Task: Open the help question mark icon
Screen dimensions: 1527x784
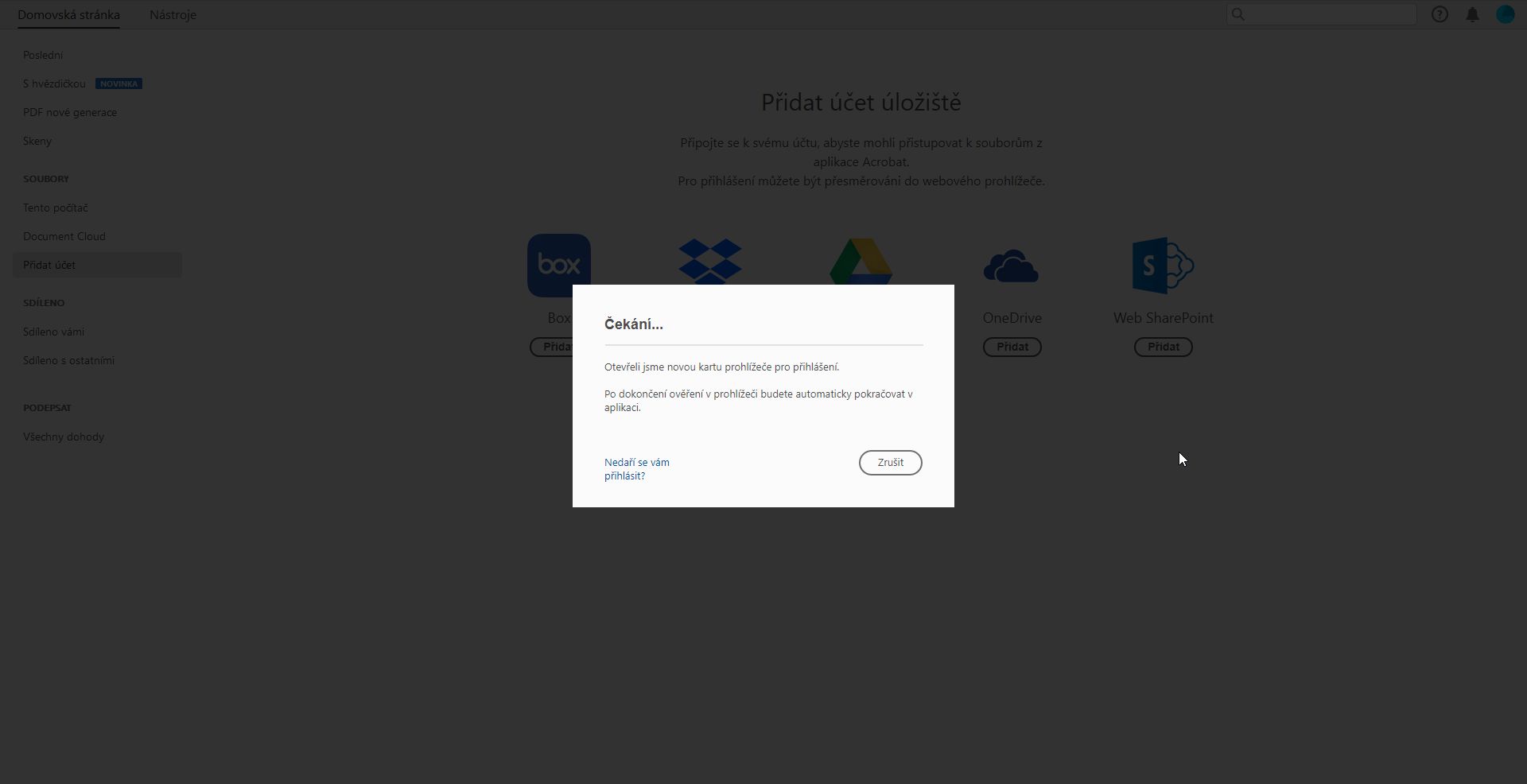Action: point(1440,14)
